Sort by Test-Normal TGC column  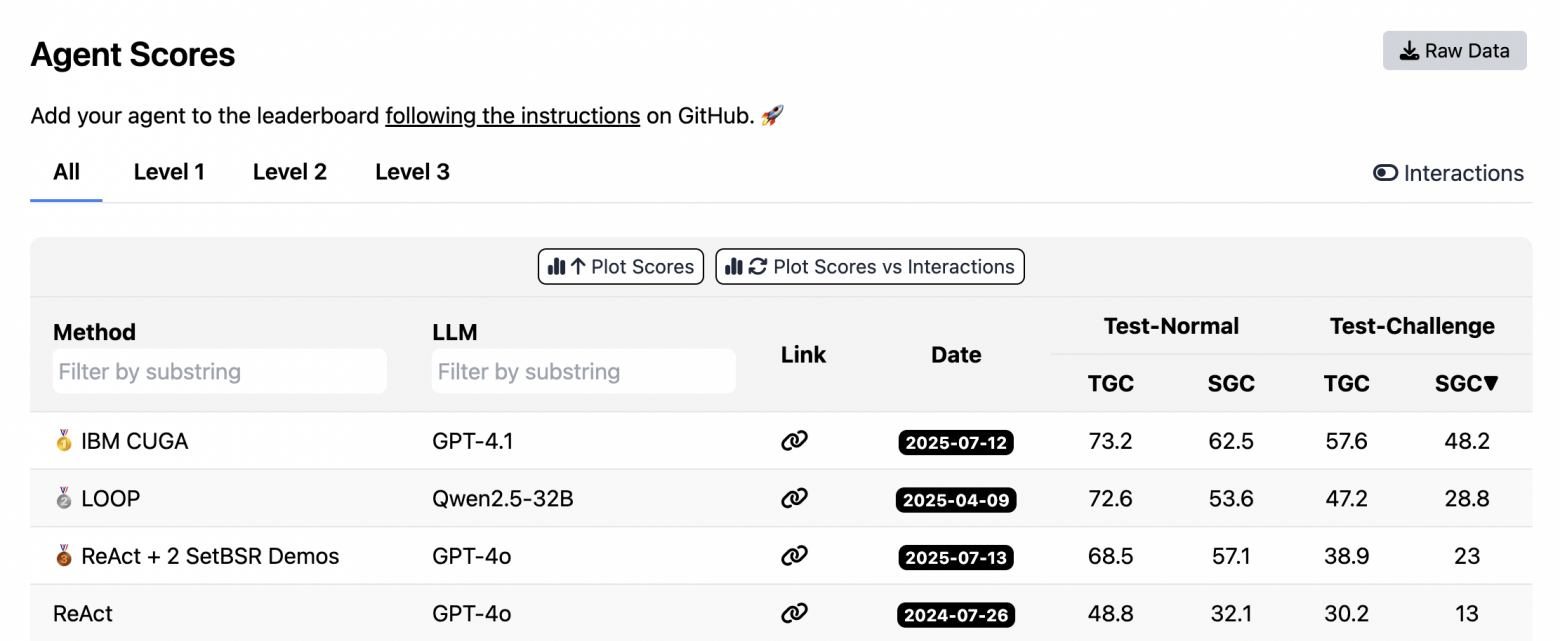tap(1110, 383)
